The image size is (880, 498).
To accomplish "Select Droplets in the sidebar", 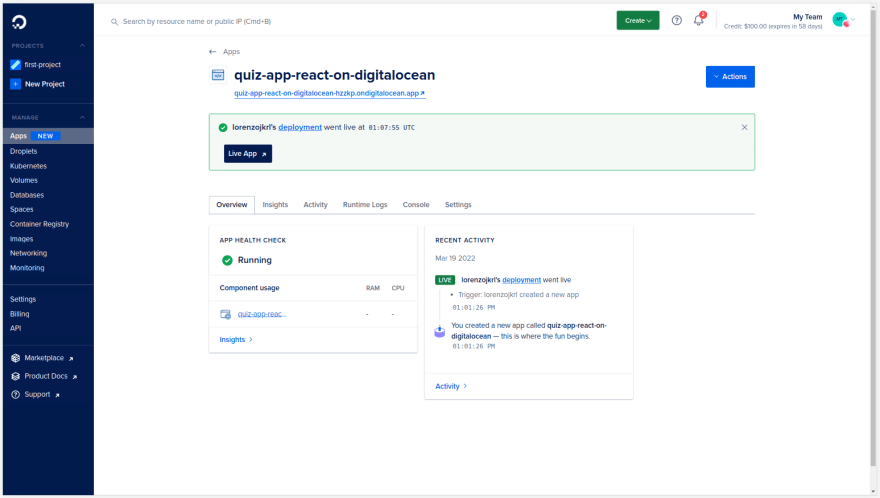I will click(x=24, y=151).
